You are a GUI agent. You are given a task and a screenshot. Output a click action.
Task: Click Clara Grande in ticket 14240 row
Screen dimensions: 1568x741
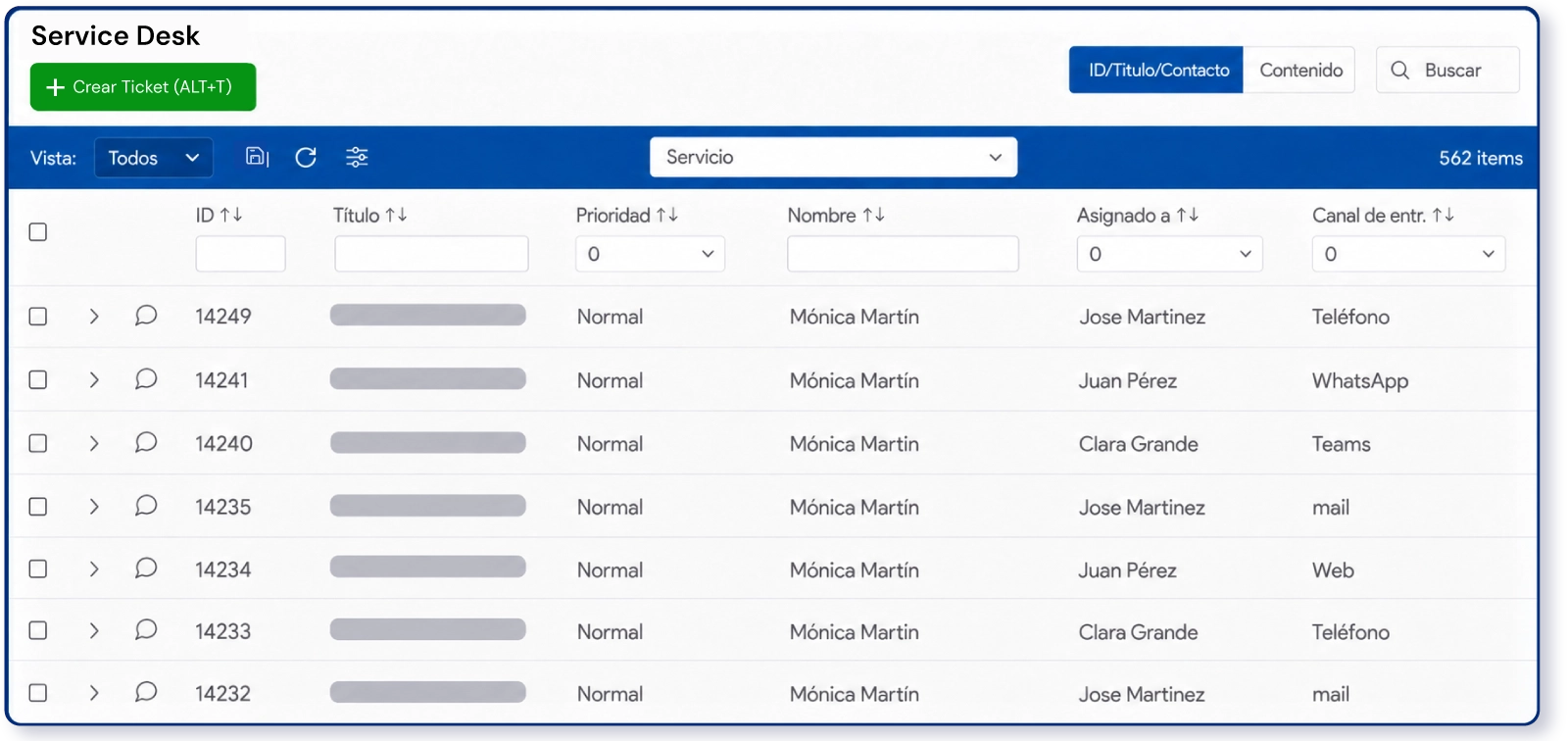[1139, 444]
